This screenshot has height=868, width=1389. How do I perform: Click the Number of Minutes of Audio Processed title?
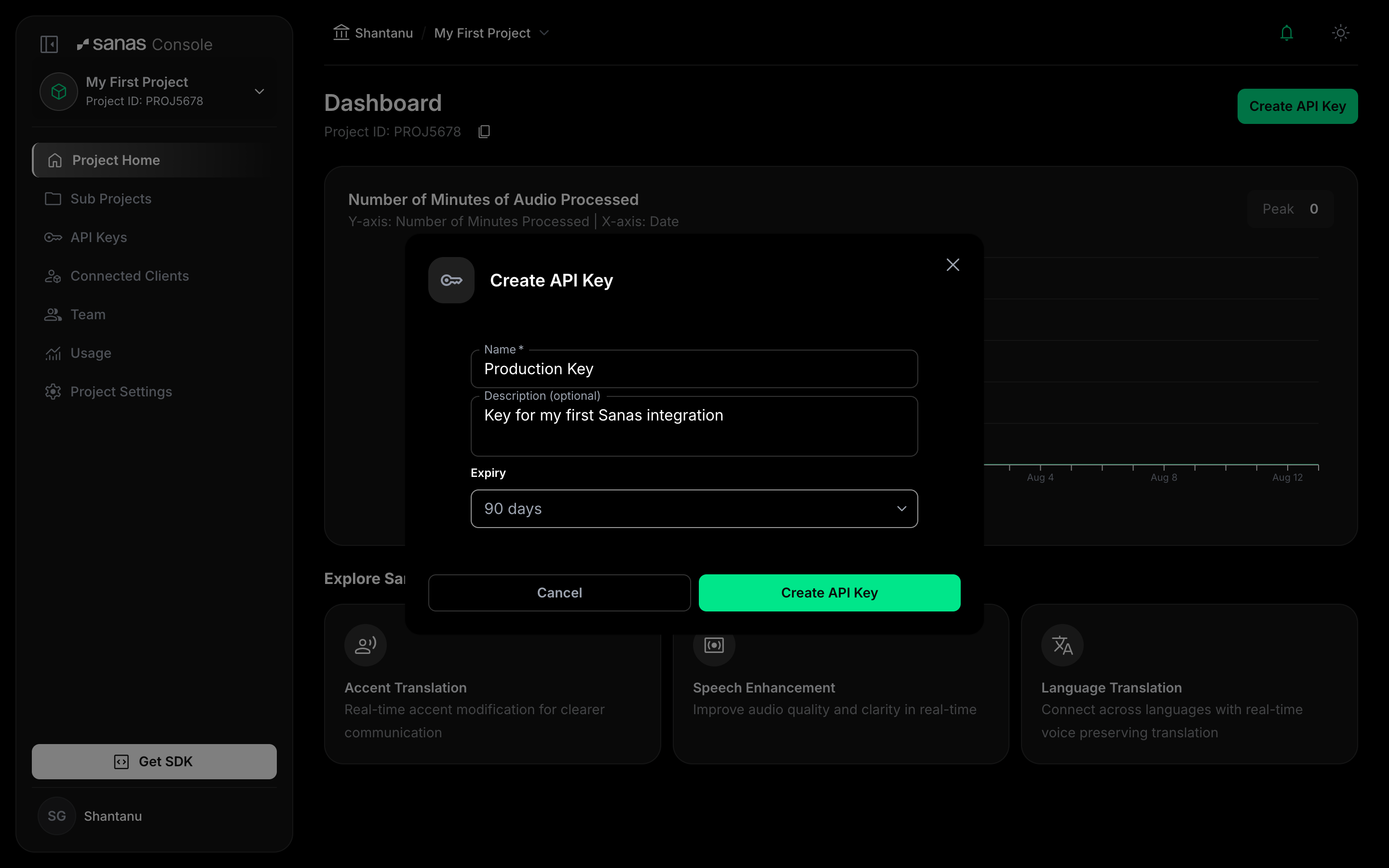coord(493,199)
